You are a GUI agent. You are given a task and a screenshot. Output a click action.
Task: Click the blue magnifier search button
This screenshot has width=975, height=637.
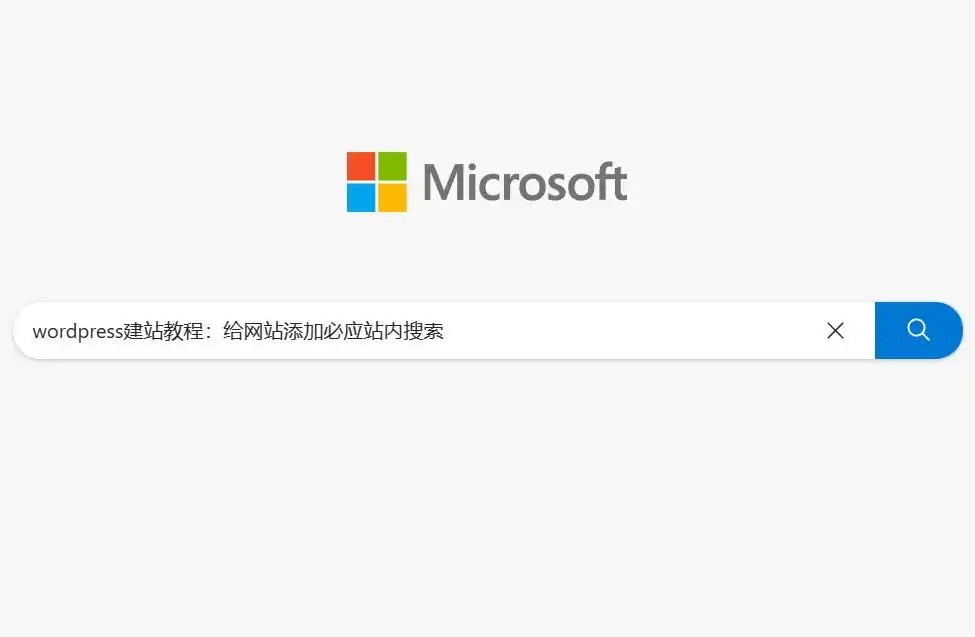point(918,330)
